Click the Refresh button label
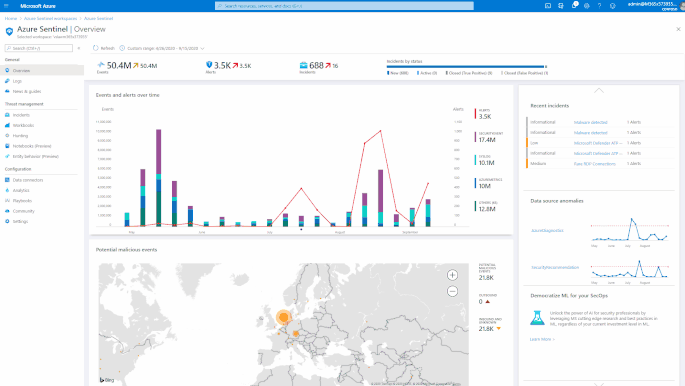The image size is (685, 386). point(107,48)
